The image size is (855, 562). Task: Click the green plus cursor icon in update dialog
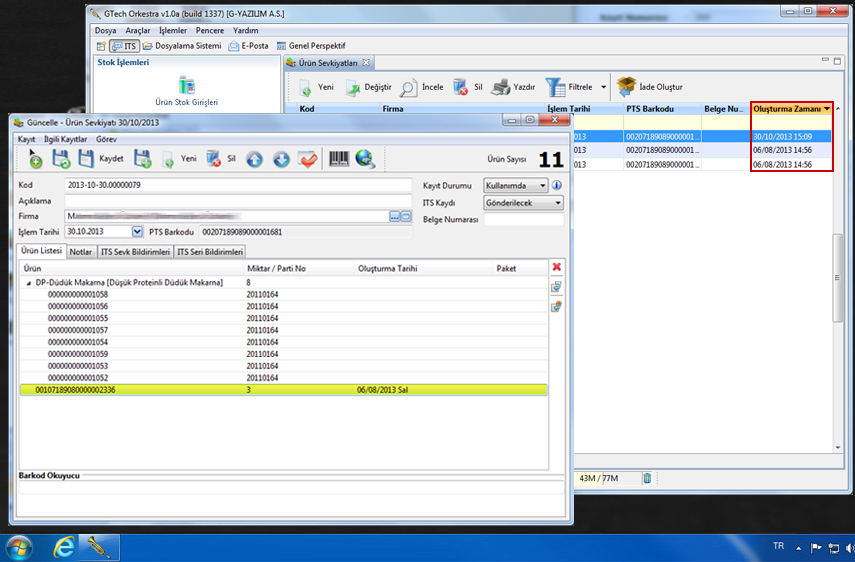click(x=34, y=159)
